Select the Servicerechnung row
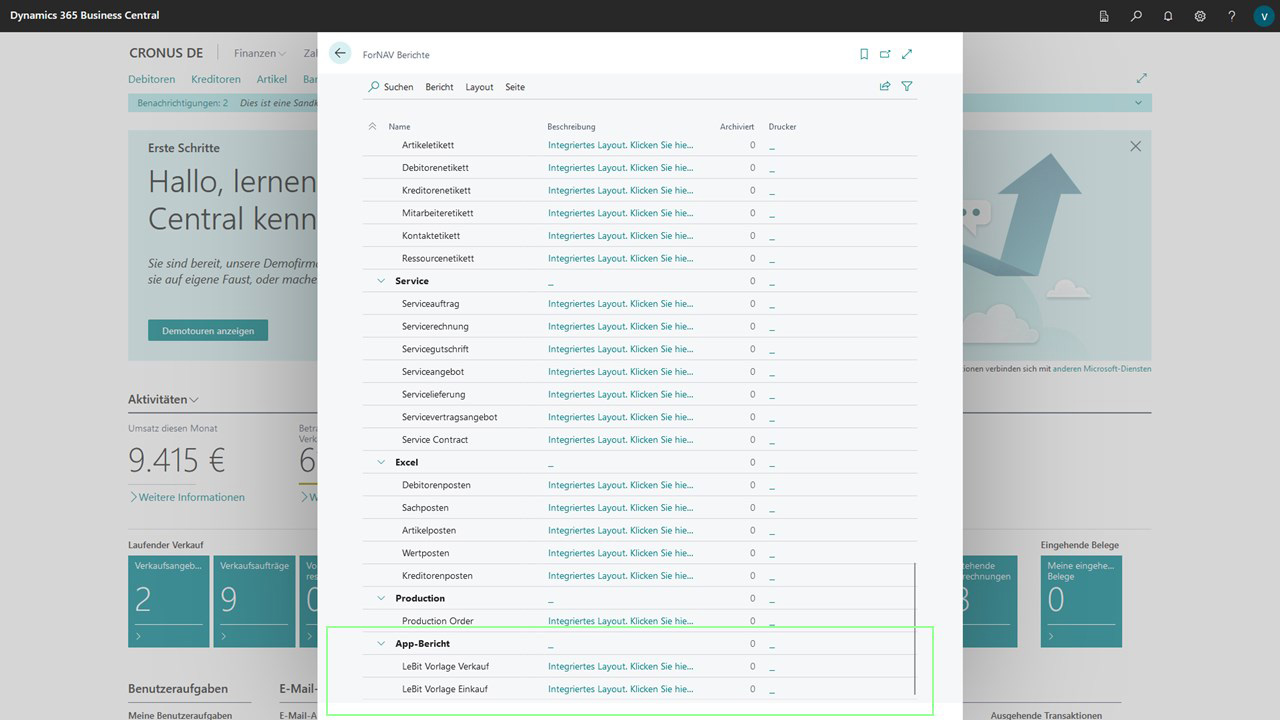Viewport: 1280px width, 720px height. click(639, 326)
